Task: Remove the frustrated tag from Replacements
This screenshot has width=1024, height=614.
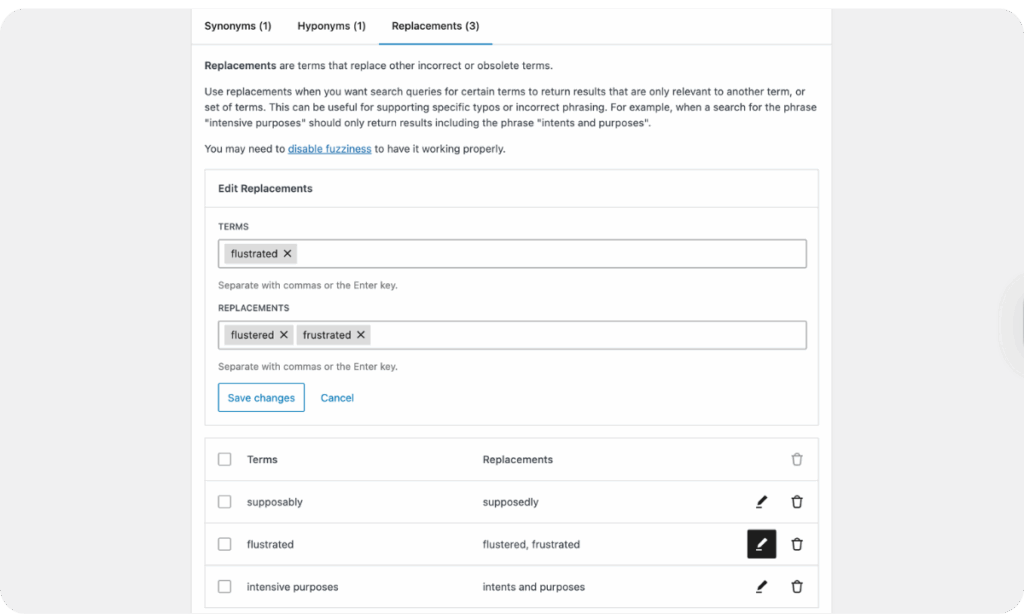Action: tap(360, 334)
